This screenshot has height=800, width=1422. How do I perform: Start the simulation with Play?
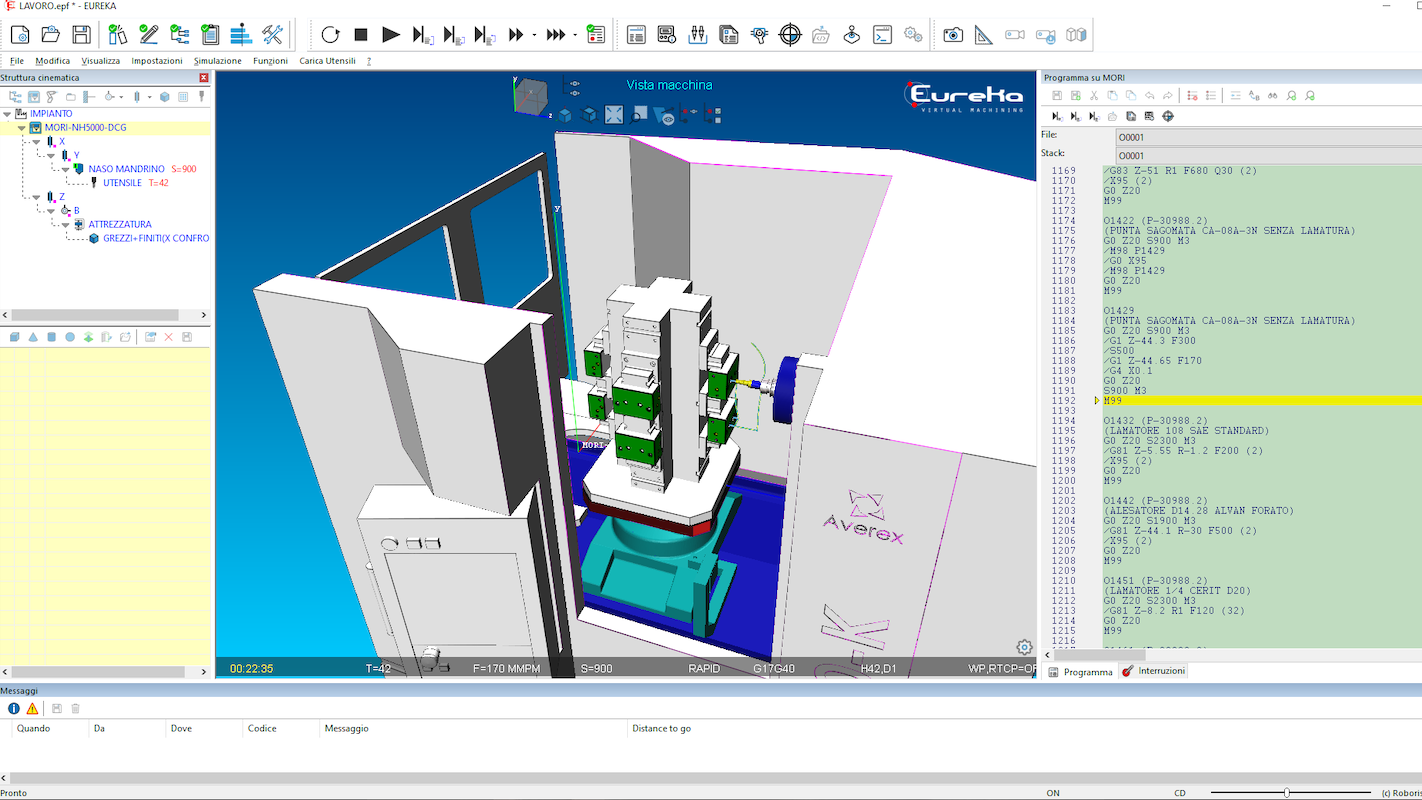tap(391, 35)
